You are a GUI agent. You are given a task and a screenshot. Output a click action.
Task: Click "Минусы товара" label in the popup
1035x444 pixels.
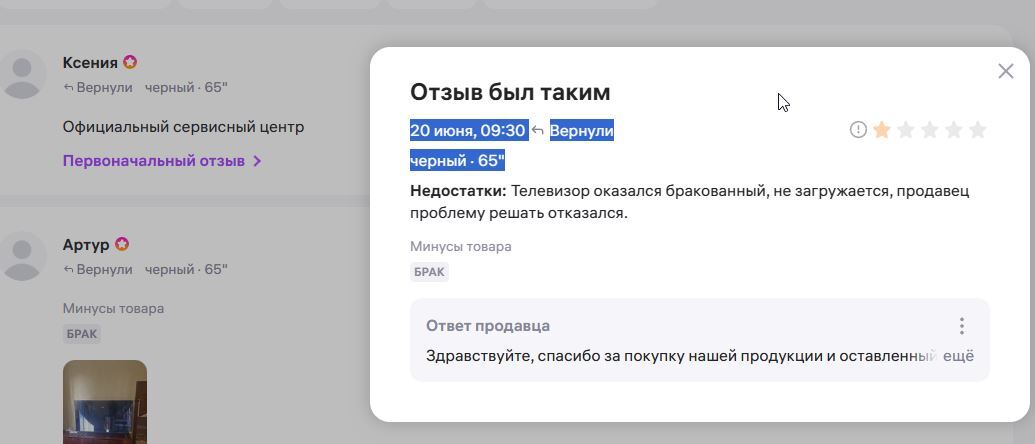461,247
